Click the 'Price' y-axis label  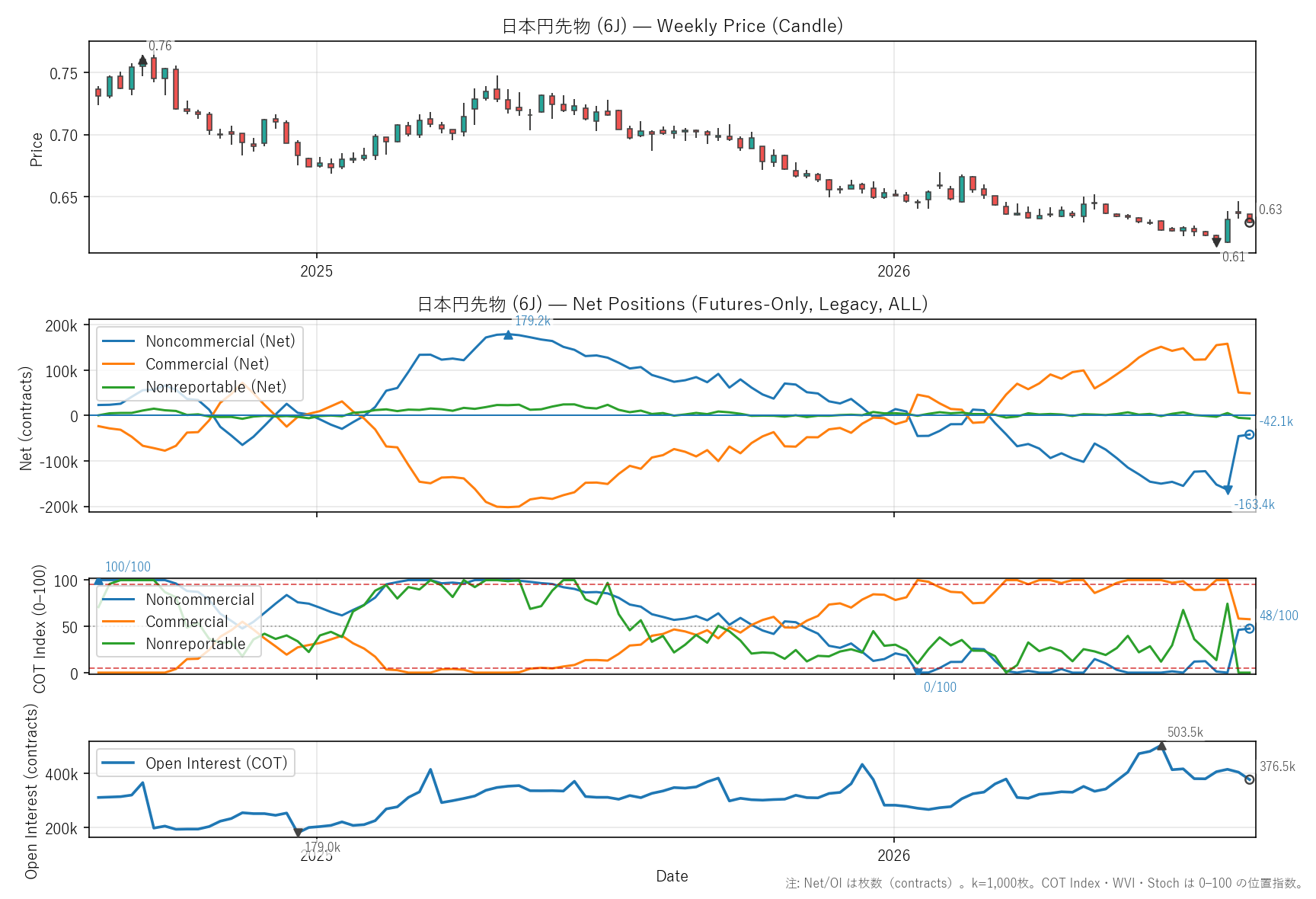click(37, 149)
